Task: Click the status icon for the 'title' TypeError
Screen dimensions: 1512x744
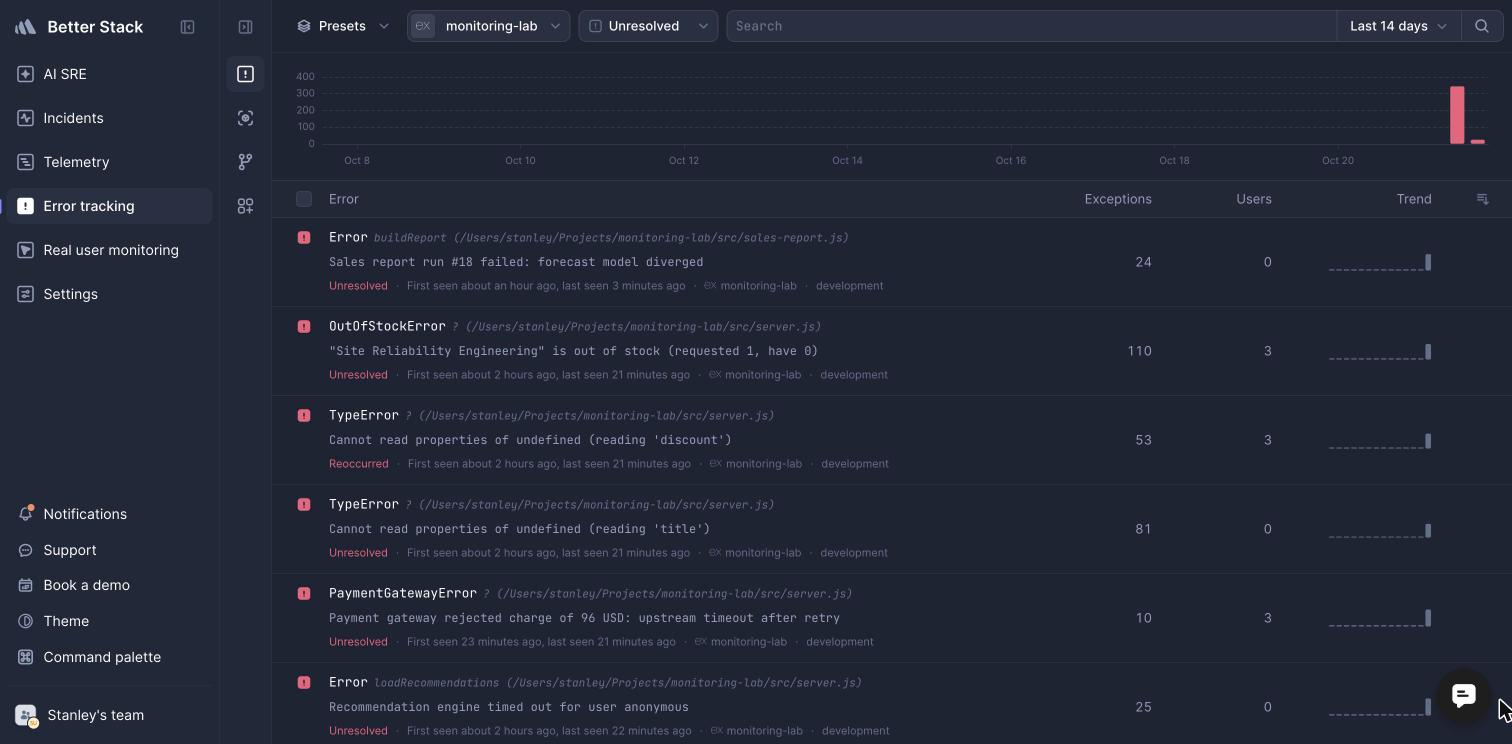Action: (x=304, y=505)
